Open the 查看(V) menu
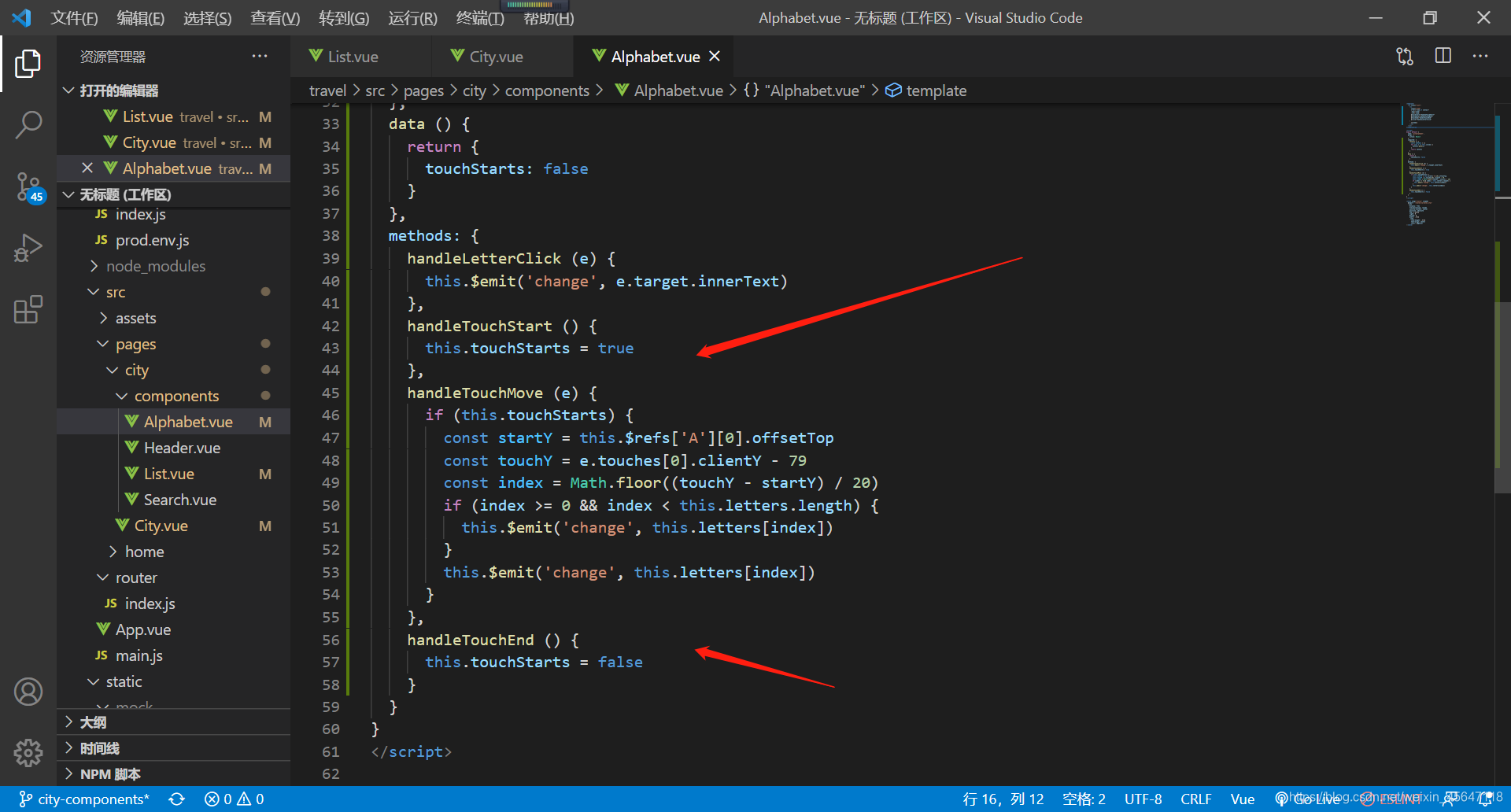This screenshot has width=1511, height=812. click(x=275, y=18)
